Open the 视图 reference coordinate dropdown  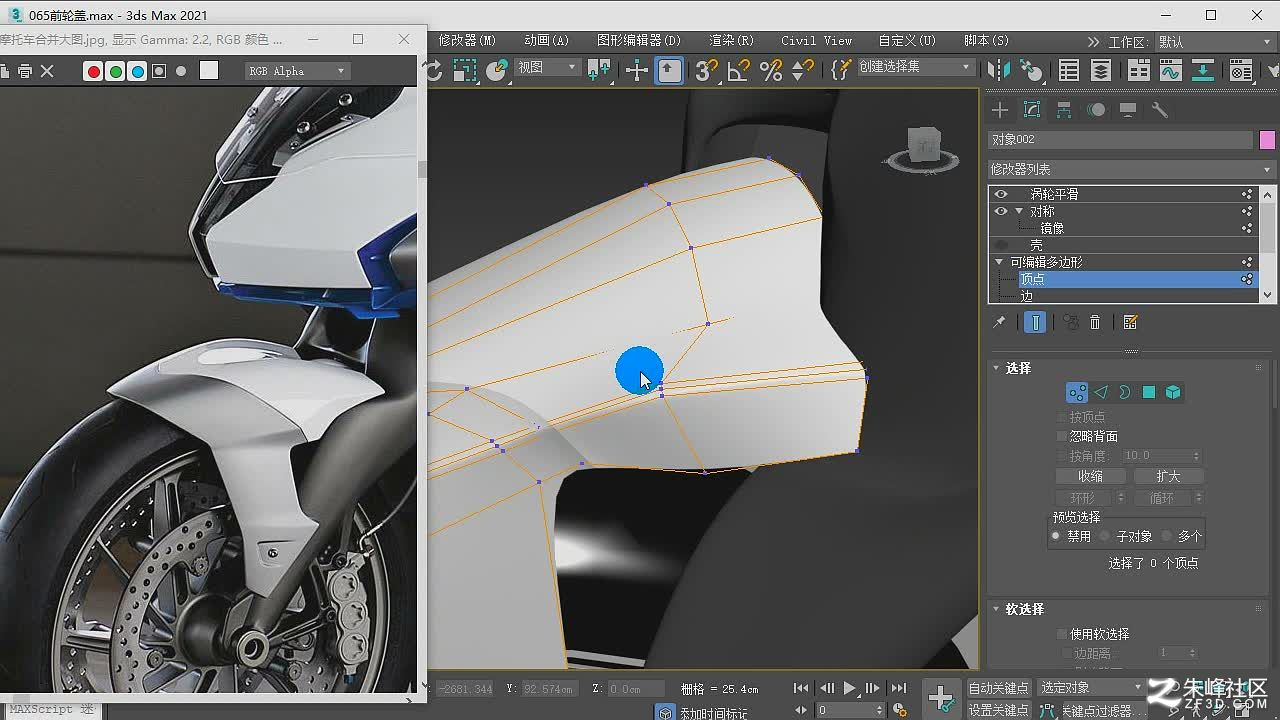point(547,67)
